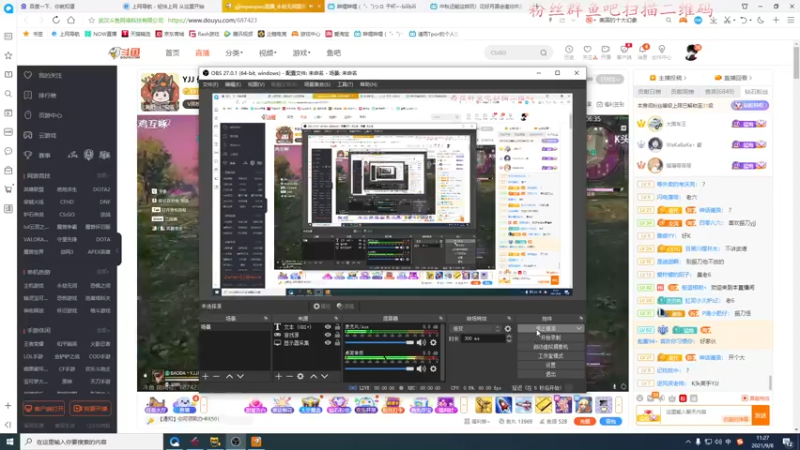This screenshot has width=800, height=450.
Task: Click 启动虚拟摄像机 button in OBS controls
Action: coord(551,347)
